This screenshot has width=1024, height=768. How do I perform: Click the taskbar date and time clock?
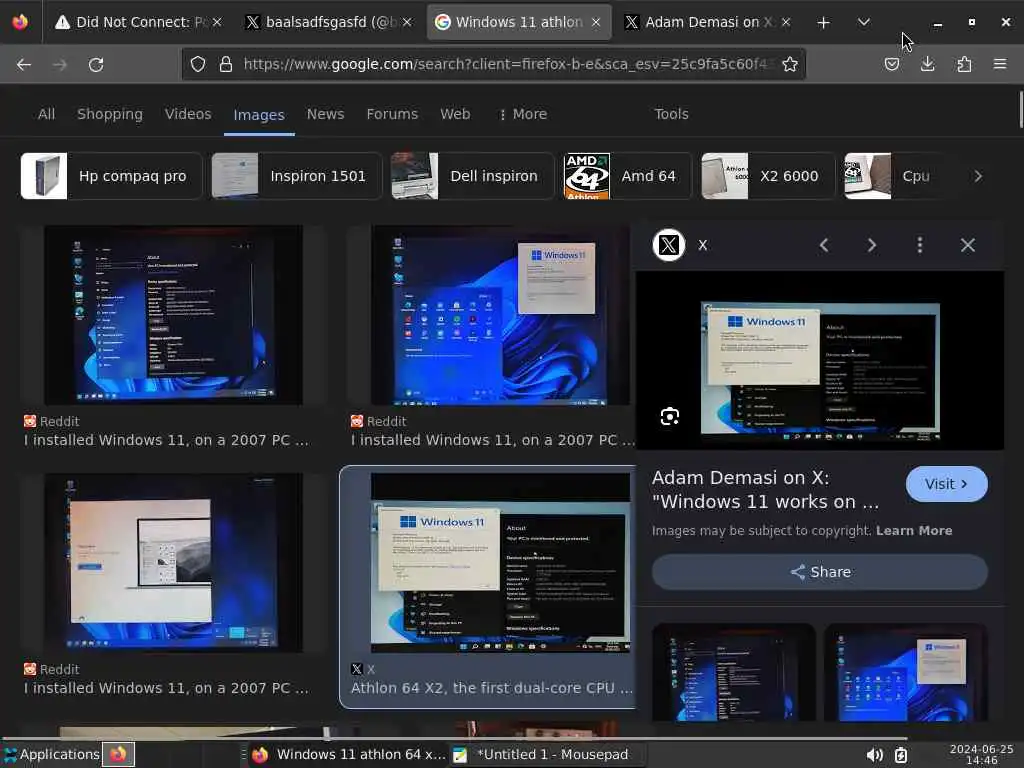click(981, 754)
